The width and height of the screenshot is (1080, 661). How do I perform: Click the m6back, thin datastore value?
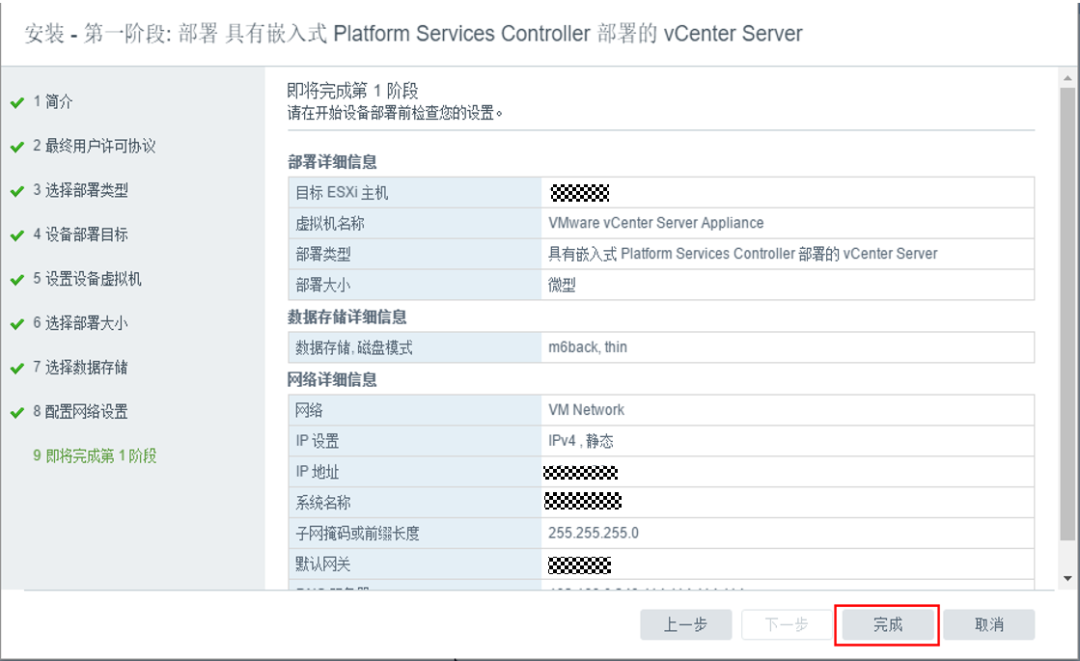tap(588, 347)
